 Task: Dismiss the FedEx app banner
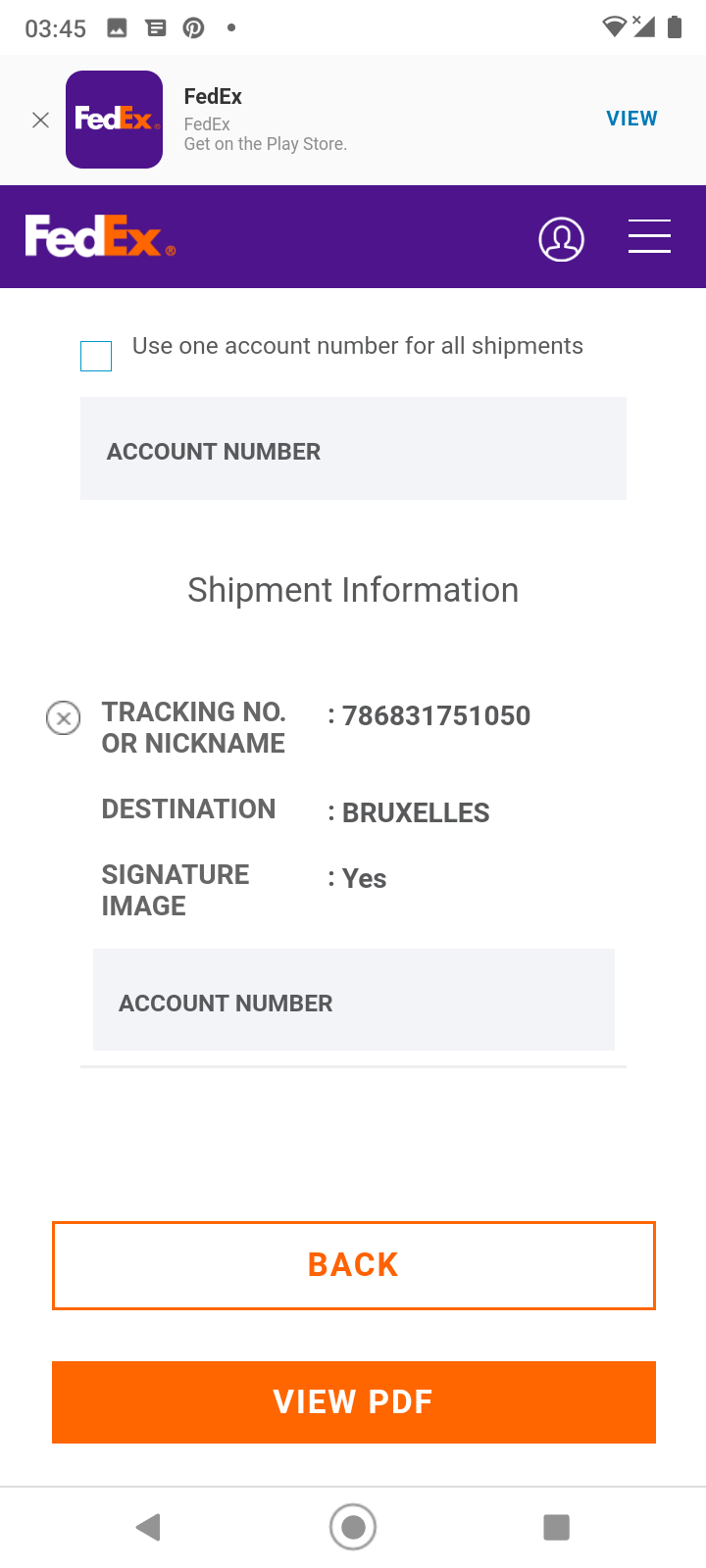coord(40,120)
